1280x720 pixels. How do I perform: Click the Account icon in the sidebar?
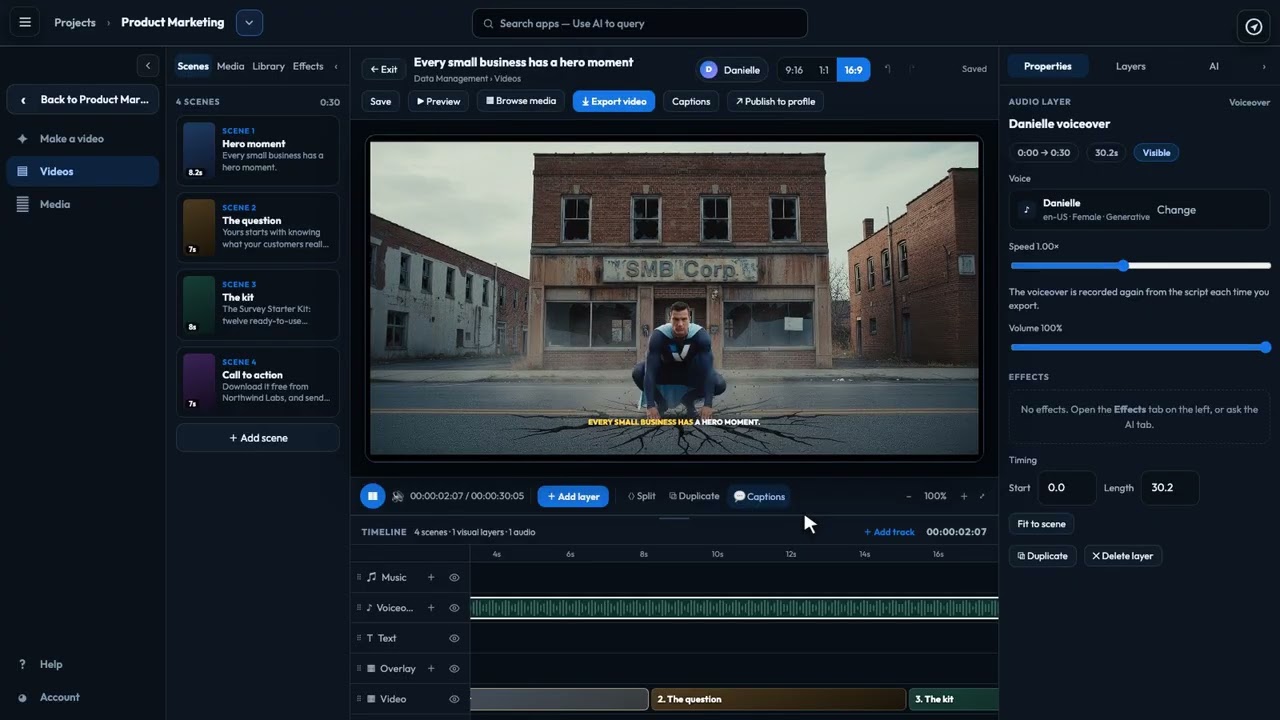23,697
